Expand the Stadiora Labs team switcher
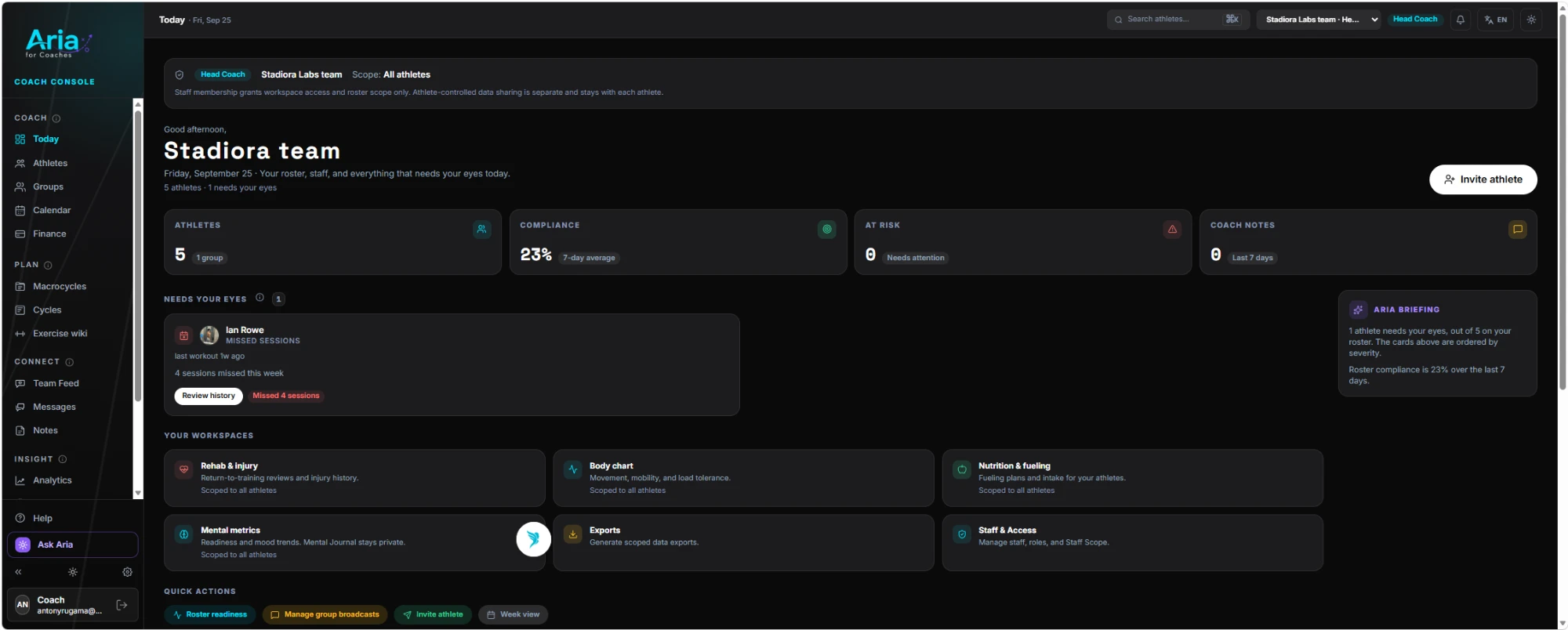The image size is (1568, 630). coord(1318,20)
